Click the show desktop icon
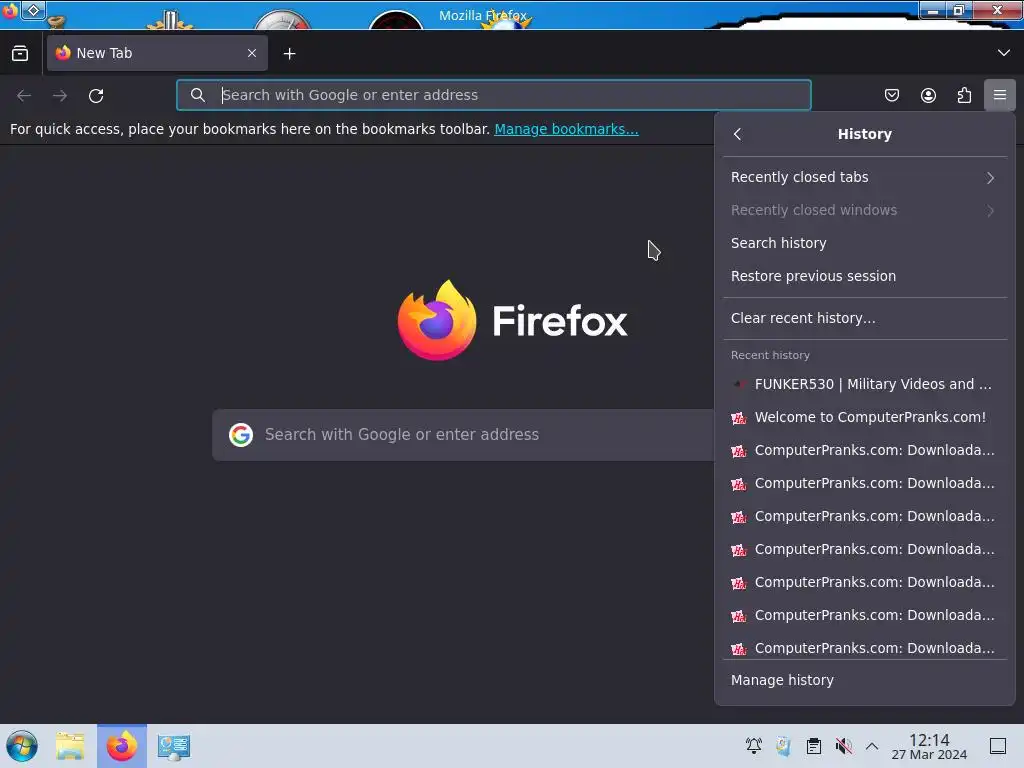The height and width of the screenshot is (768, 1024). coord(998,746)
